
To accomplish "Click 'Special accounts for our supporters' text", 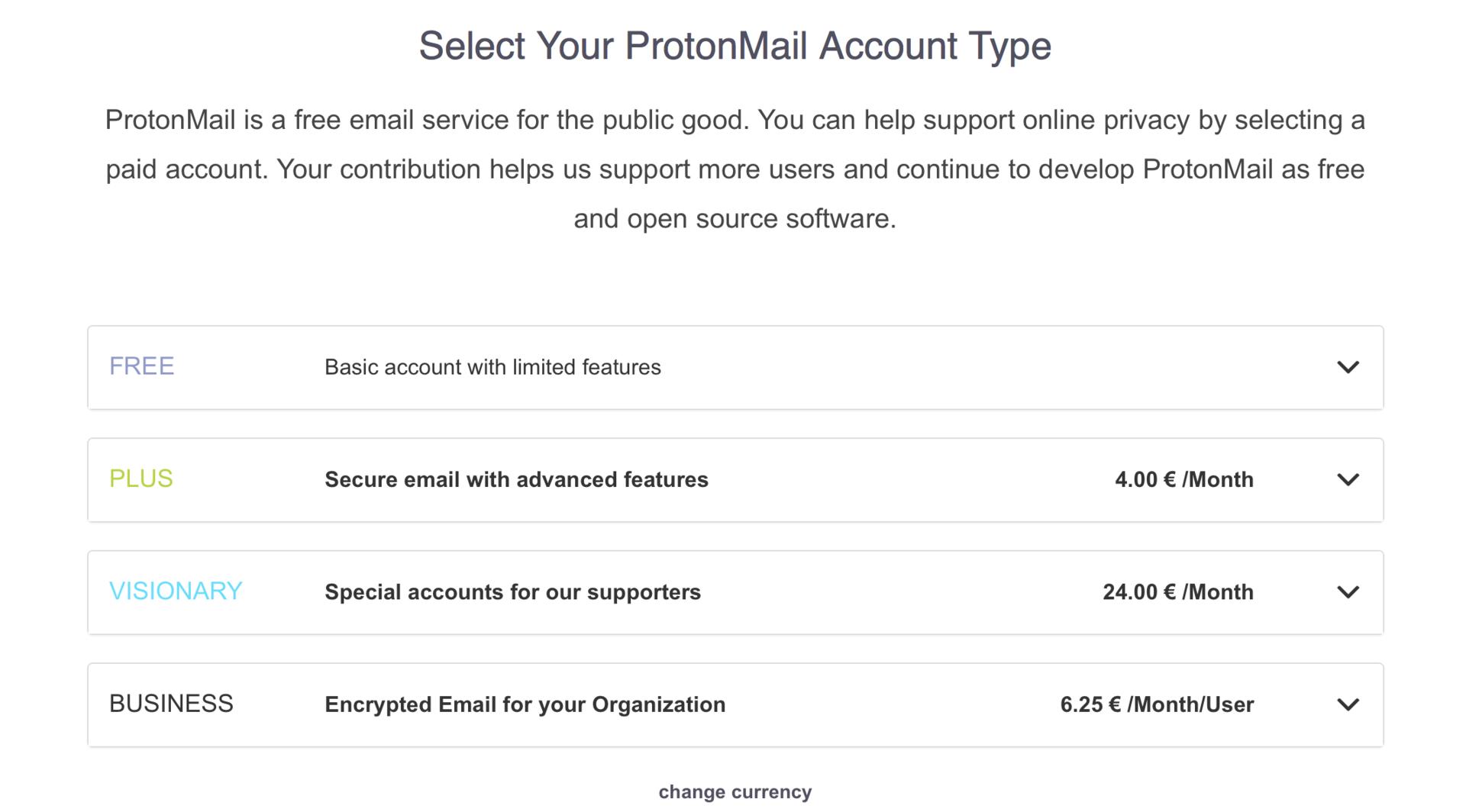I will coord(512,592).
